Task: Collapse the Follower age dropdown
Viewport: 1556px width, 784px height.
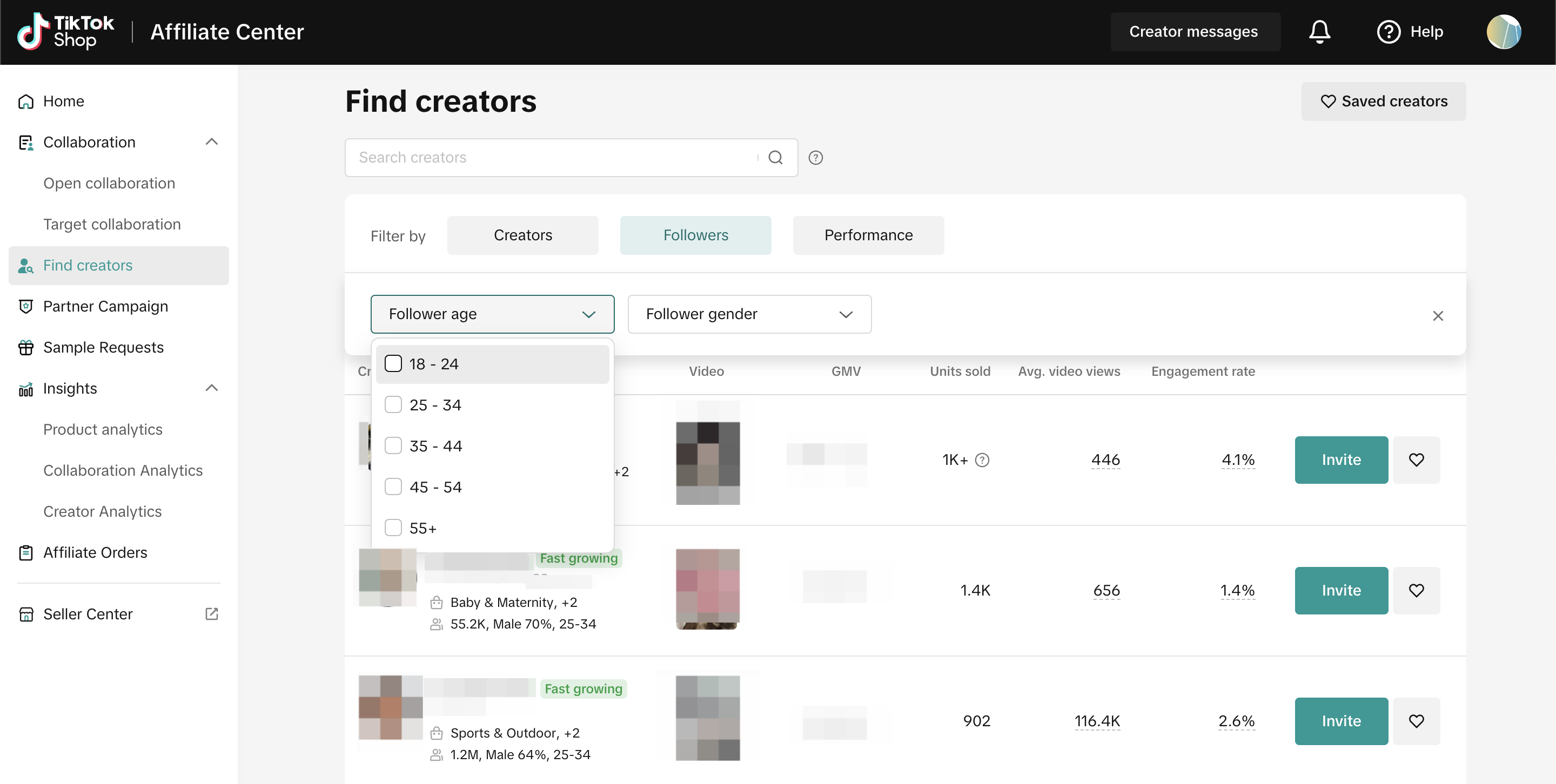Action: pyautogui.click(x=588, y=314)
